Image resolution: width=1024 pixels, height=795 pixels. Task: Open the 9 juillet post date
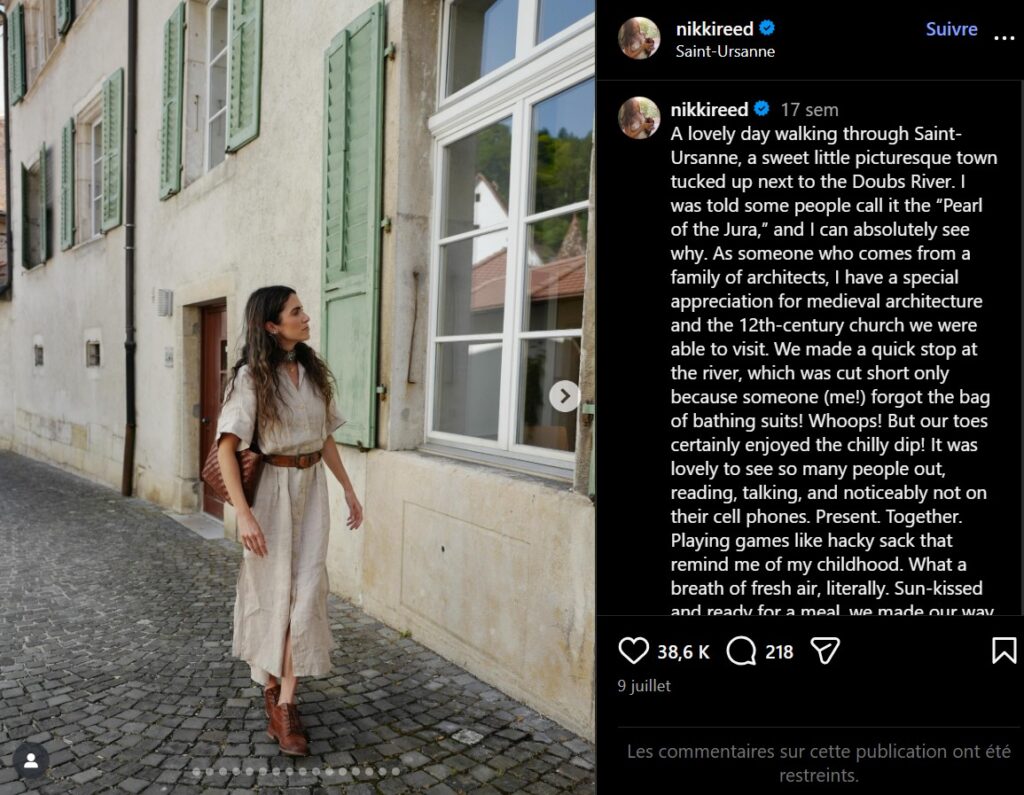tap(644, 686)
